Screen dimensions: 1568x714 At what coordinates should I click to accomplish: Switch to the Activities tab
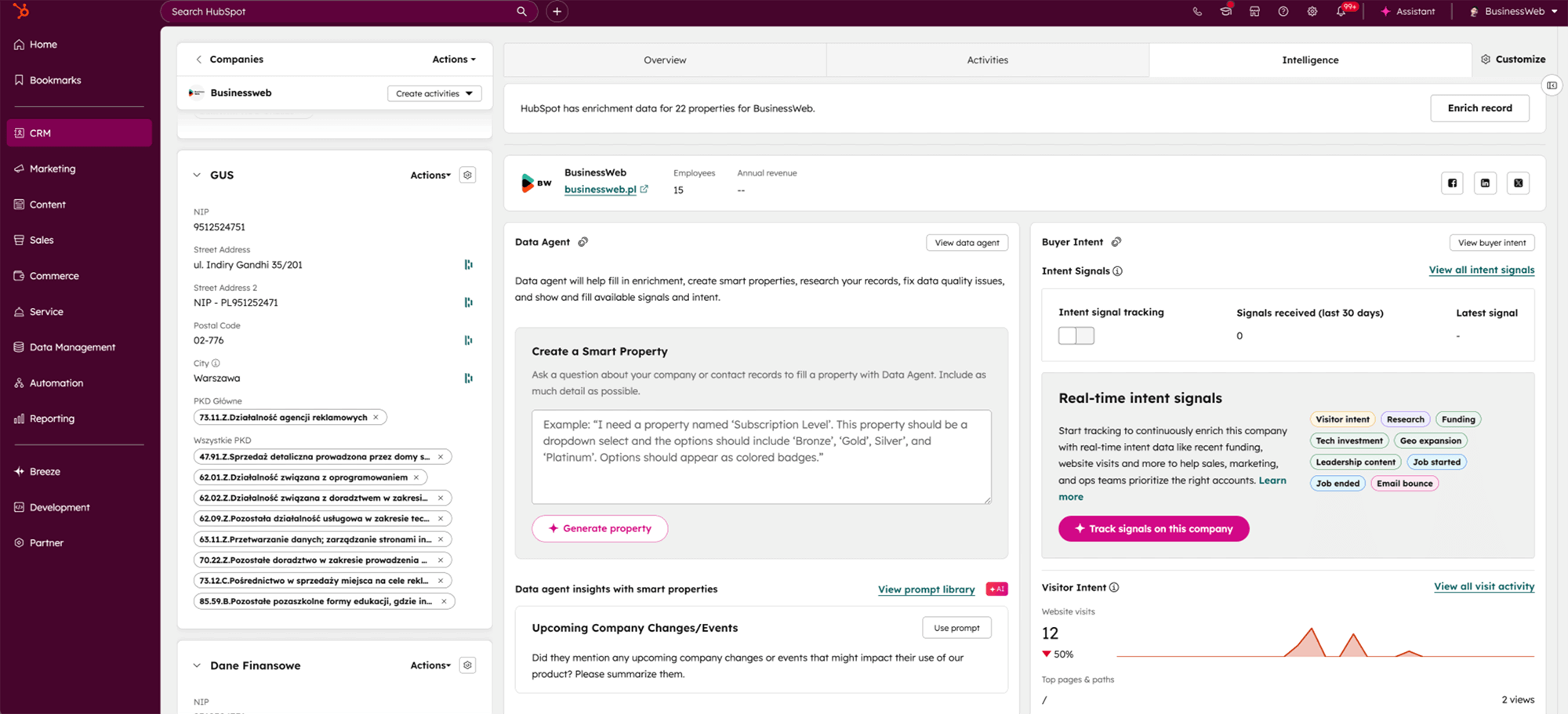[987, 60]
